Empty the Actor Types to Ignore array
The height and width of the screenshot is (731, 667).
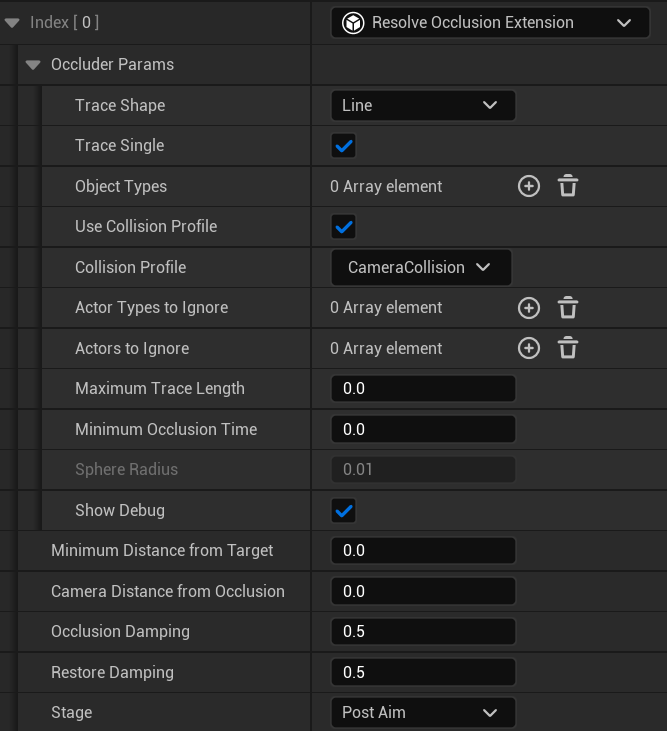click(x=567, y=308)
